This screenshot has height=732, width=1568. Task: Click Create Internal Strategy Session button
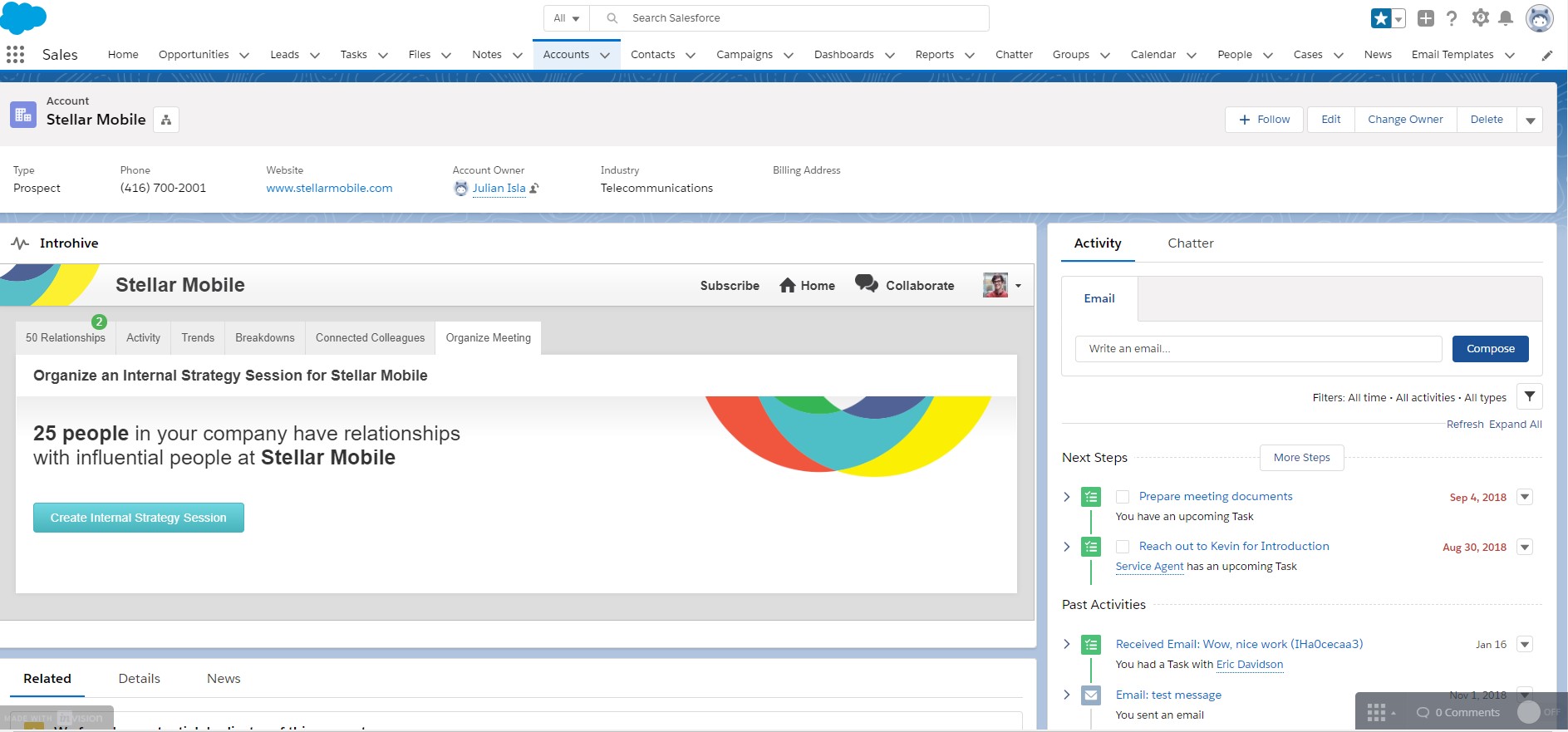[139, 518]
